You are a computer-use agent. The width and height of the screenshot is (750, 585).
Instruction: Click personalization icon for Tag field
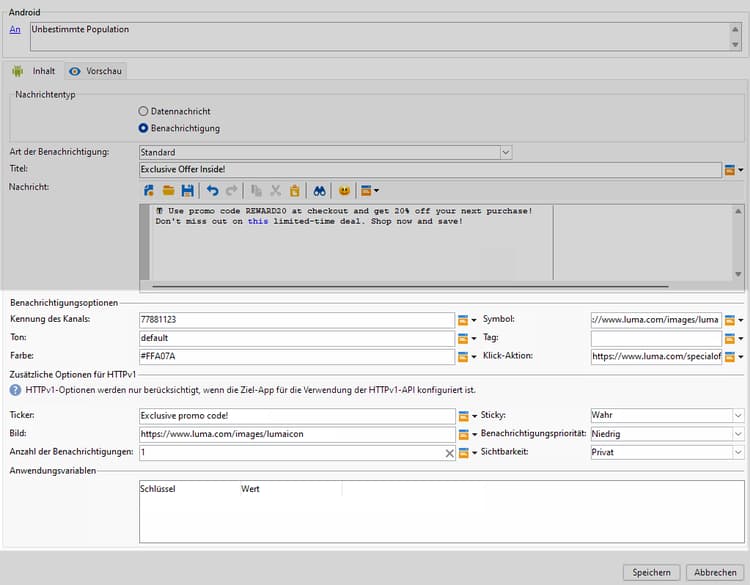pyautogui.click(x=729, y=338)
